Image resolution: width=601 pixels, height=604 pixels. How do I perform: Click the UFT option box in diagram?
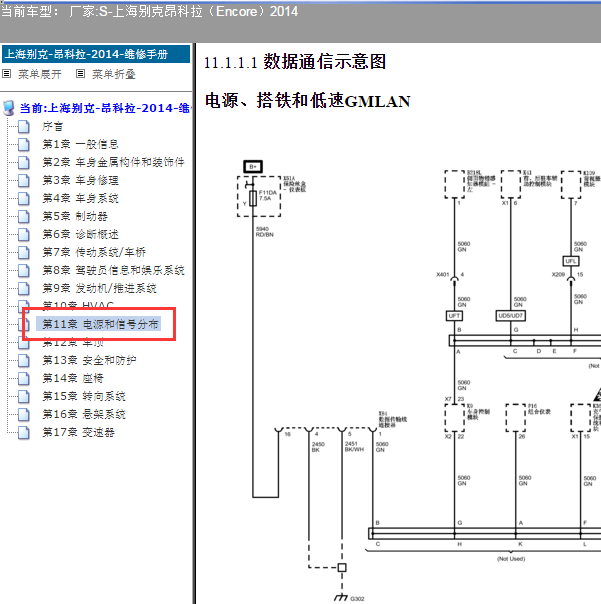(x=454, y=316)
